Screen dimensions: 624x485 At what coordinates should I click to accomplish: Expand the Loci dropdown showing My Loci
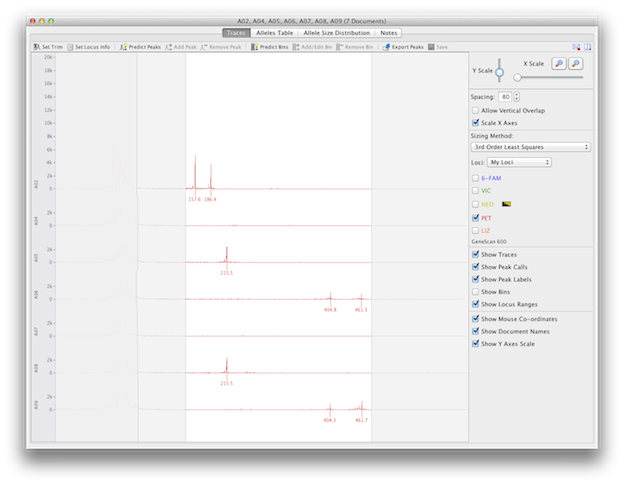tap(520, 161)
